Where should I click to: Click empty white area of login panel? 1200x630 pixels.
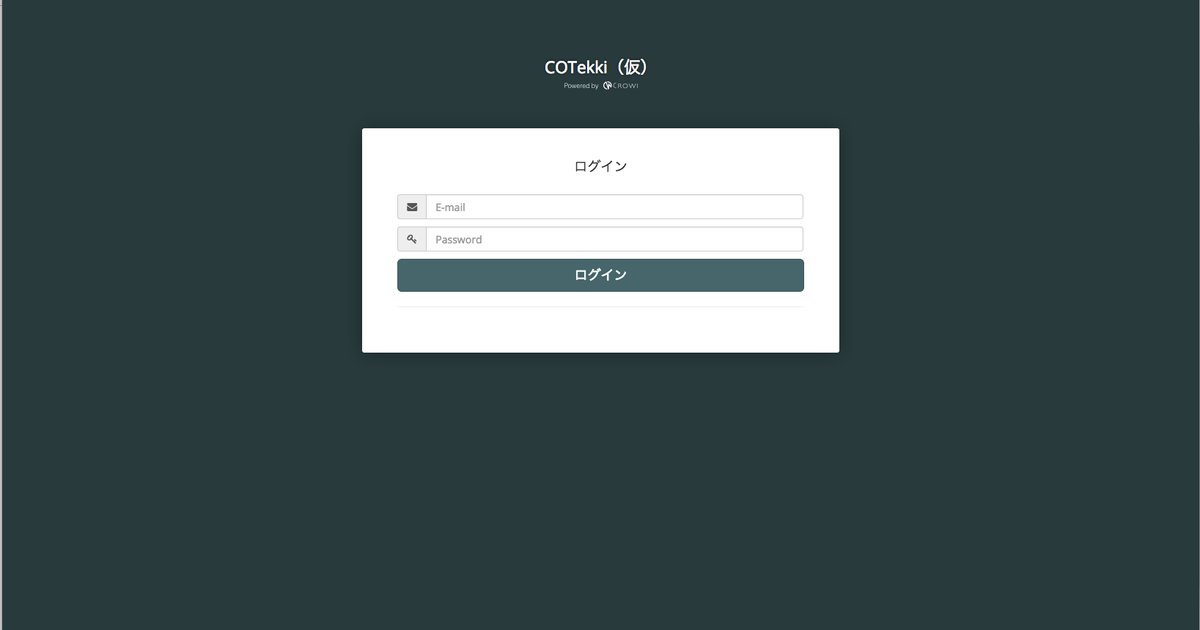600,331
